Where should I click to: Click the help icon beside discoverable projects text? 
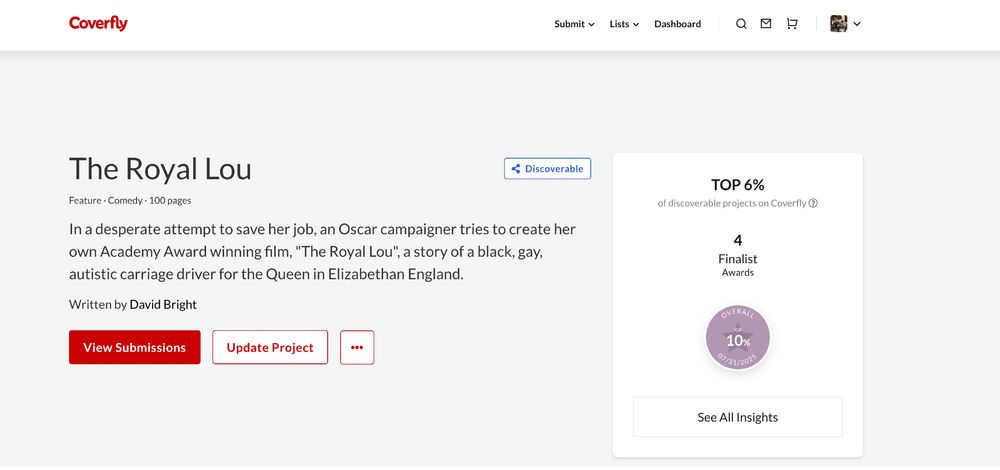[x=813, y=203]
